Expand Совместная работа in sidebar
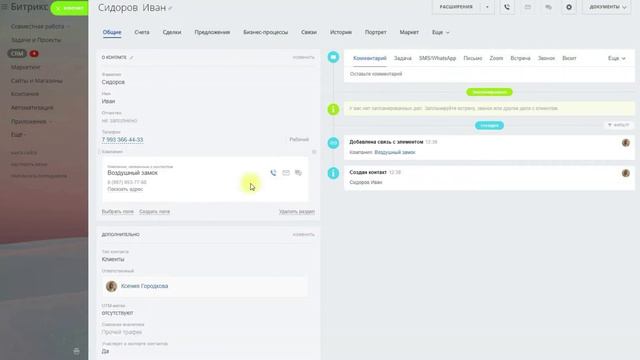This screenshot has width=640, height=360. (40, 27)
